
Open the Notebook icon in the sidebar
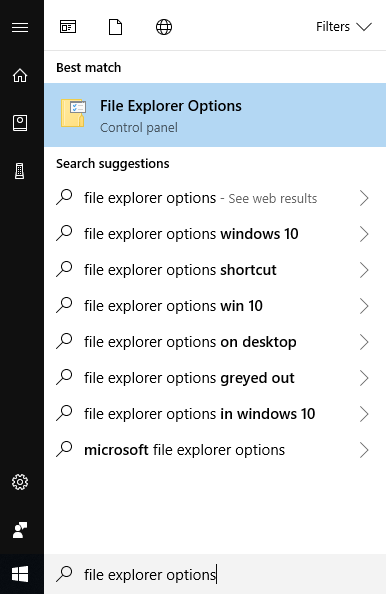pos(20,123)
